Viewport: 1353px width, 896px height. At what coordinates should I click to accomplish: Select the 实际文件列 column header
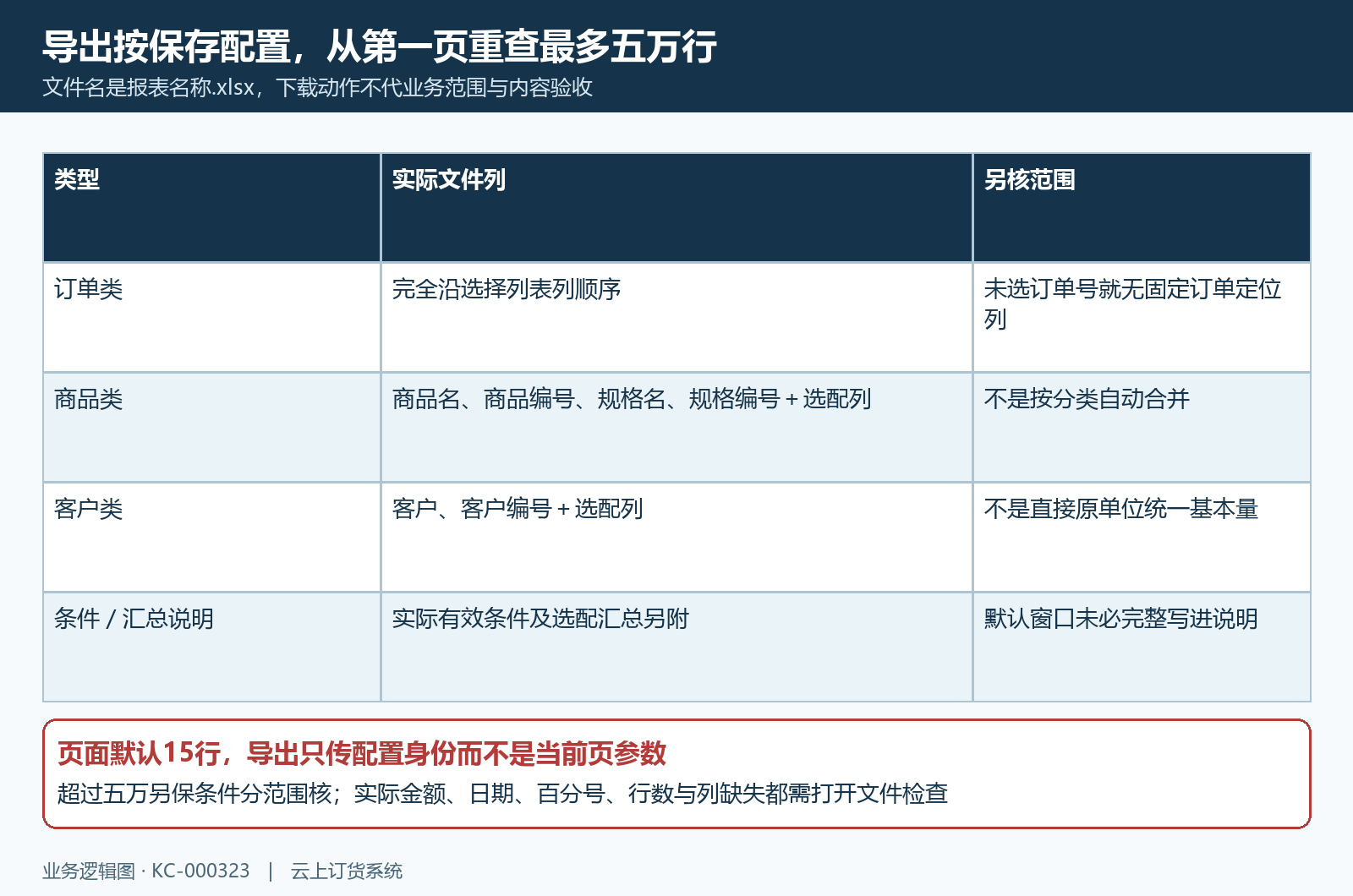coord(676,207)
